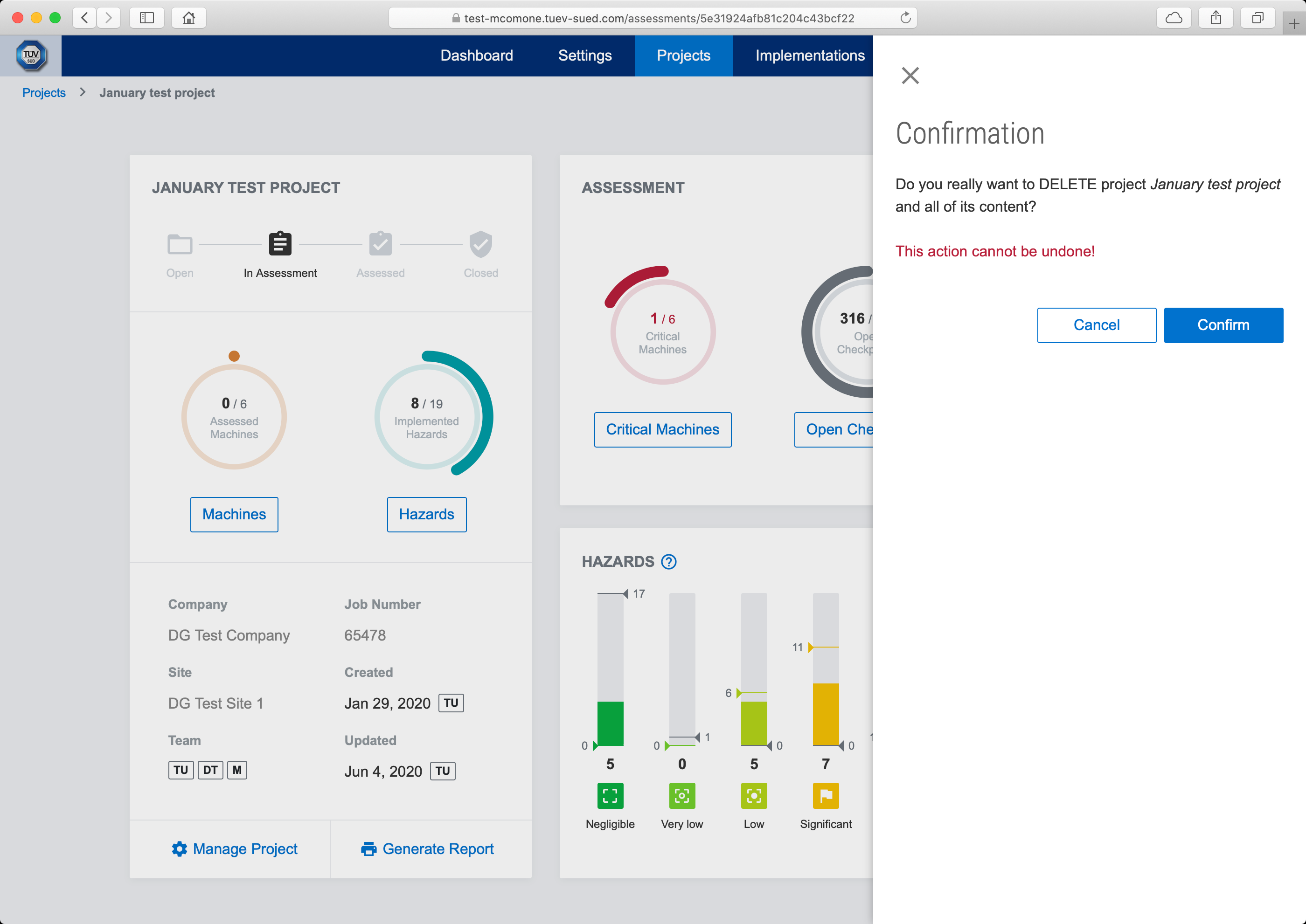1306x924 pixels.
Task: Click the Very low hazard icon
Action: [681, 795]
